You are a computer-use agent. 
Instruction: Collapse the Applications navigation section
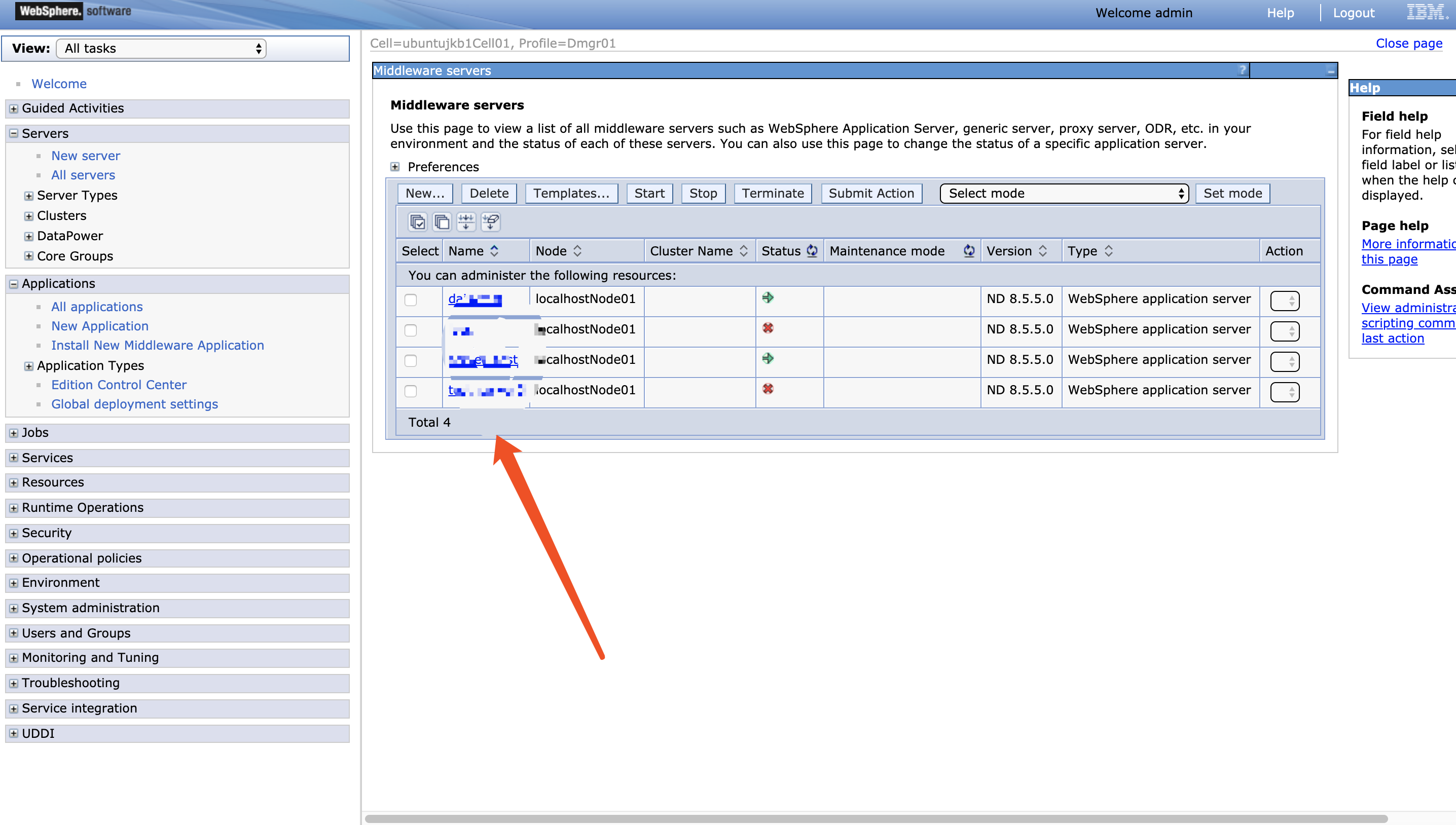14,284
